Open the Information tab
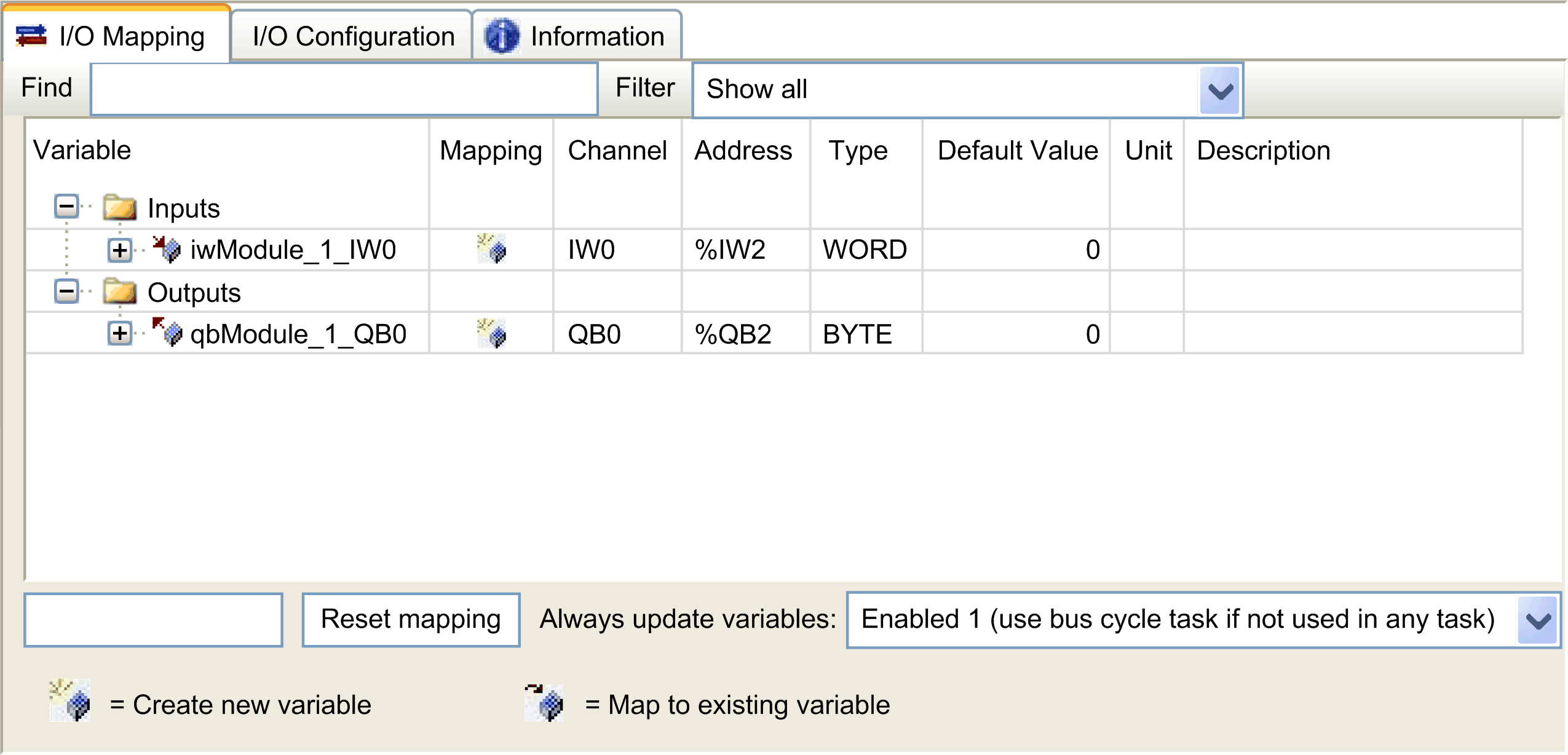This screenshot has width=1568, height=755. click(596, 36)
